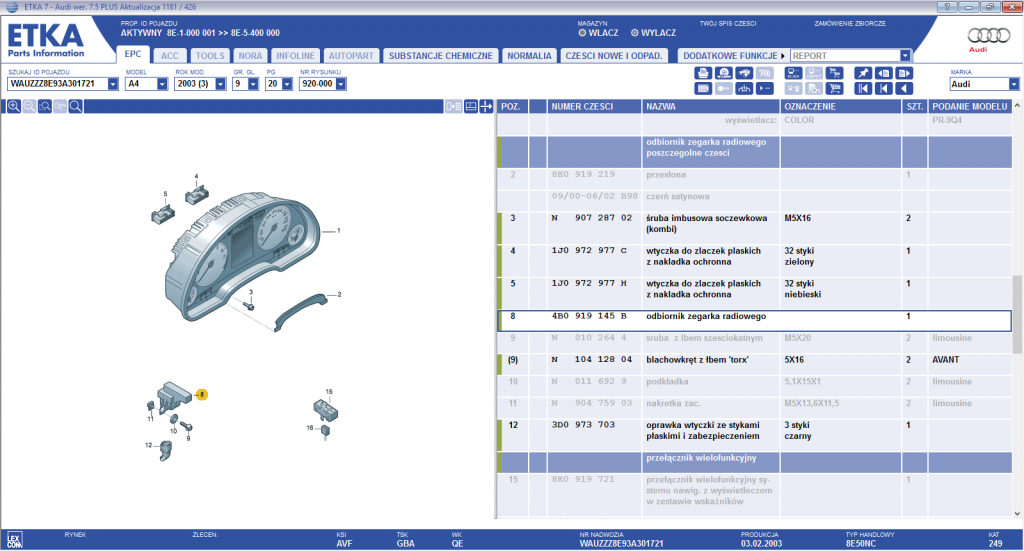
Task: Switch to the TOOLS tab
Action: pyautogui.click(x=210, y=56)
